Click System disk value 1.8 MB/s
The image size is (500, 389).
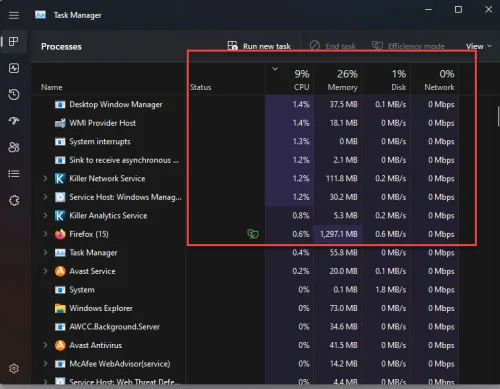coord(391,290)
